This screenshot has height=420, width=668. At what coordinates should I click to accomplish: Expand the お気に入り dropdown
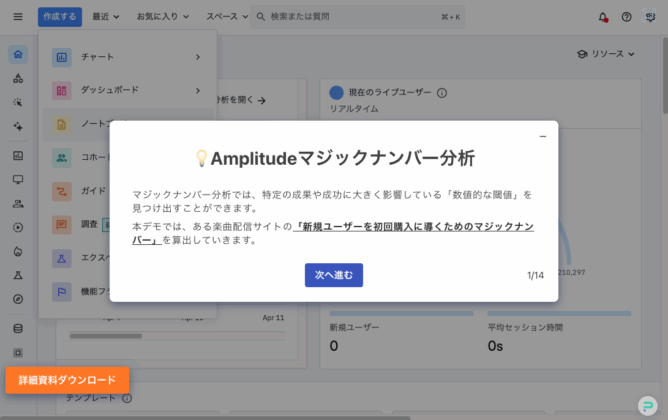tap(163, 17)
